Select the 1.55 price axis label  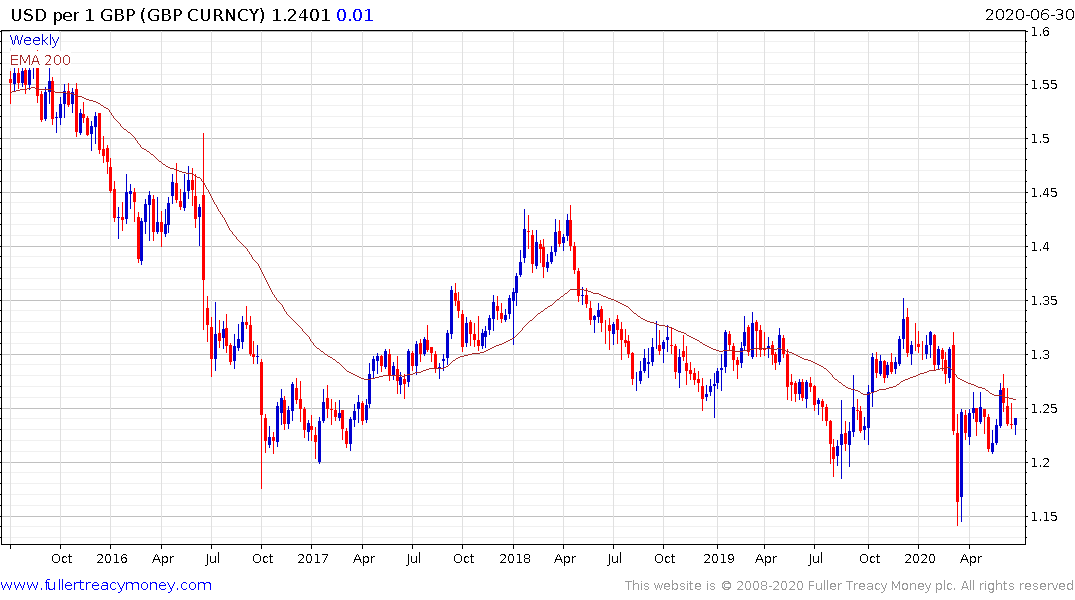click(x=1043, y=85)
